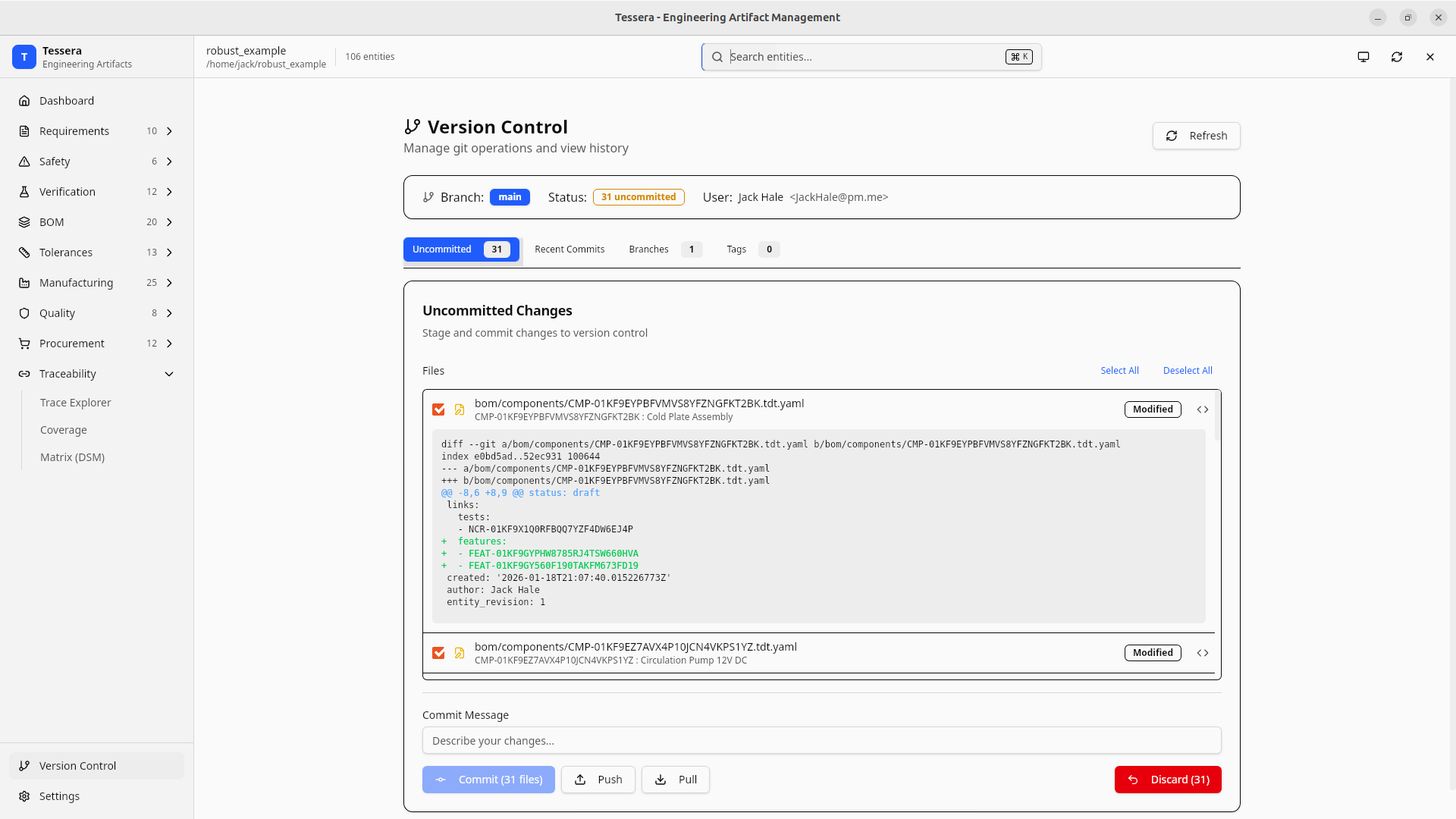
Task: Uncheck the CMP-01KF9EYPBFVMVS8YFZNGFKT2BK file checkbox
Action: [x=438, y=409]
